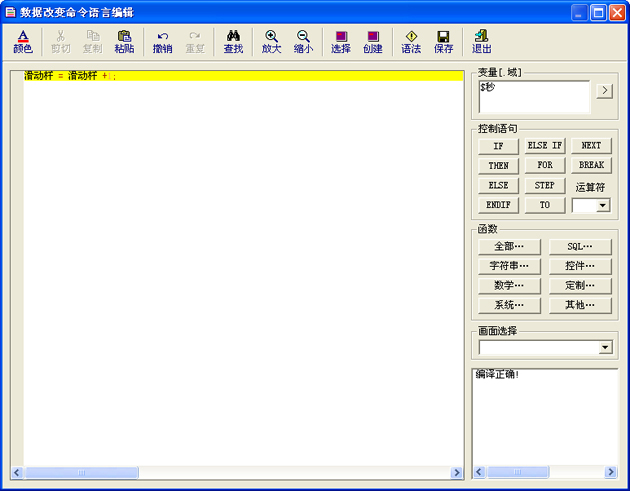Screen dimensions: 630x491
Task: Close the editor window
Action: click(617, 13)
